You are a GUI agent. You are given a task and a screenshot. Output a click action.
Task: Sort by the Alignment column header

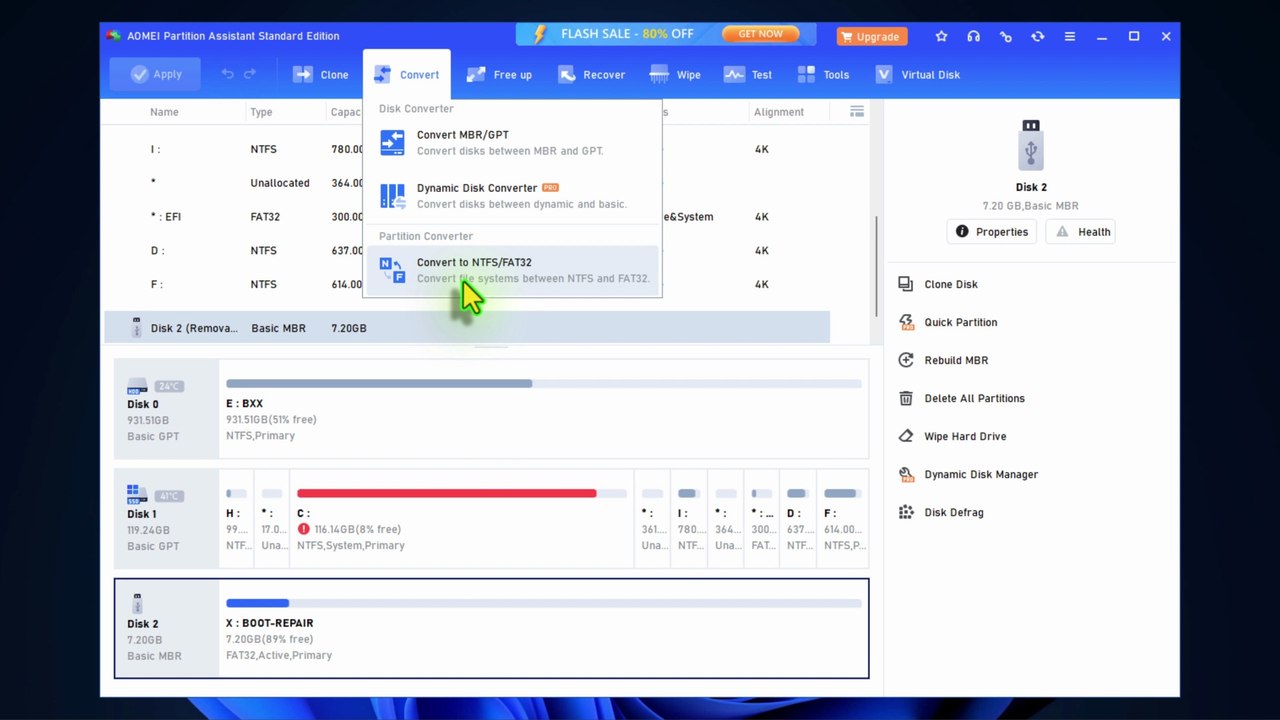[778, 112]
